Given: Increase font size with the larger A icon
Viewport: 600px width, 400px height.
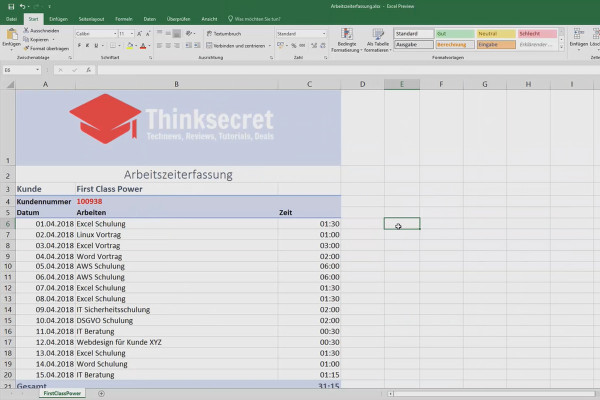Looking at the screenshot, I should 139,34.
